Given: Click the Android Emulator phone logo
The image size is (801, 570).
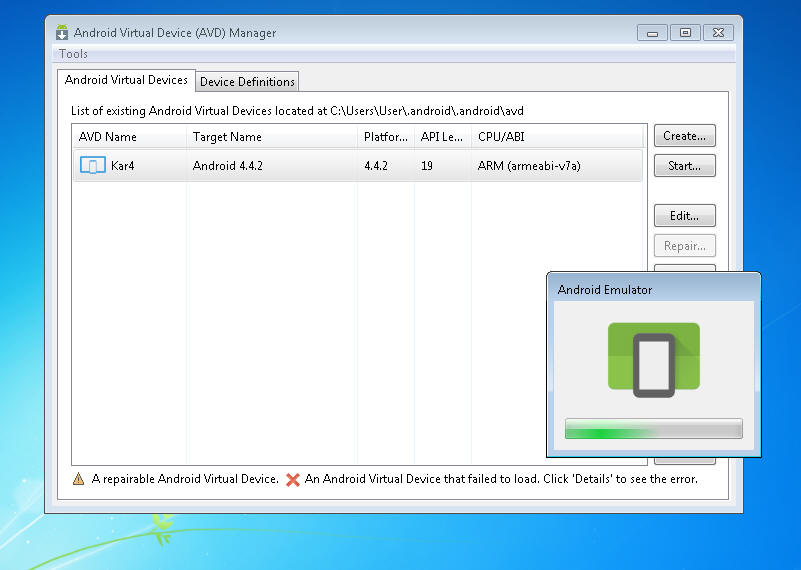Looking at the screenshot, I should (654, 360).
